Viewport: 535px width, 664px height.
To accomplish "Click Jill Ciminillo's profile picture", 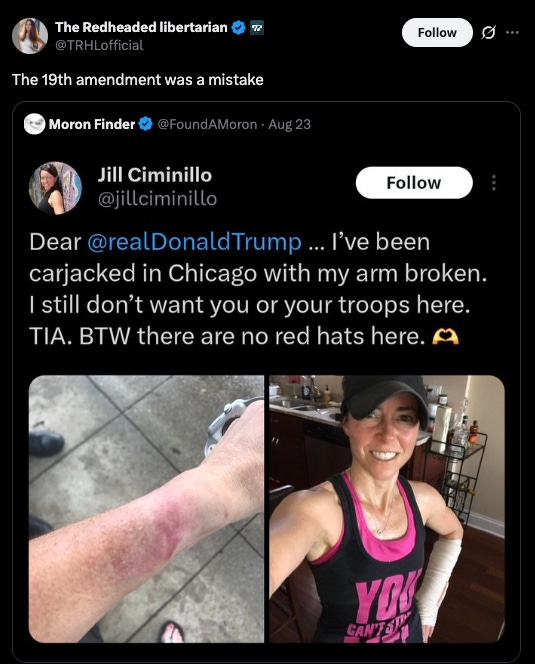I will click(x=55, y=188).
